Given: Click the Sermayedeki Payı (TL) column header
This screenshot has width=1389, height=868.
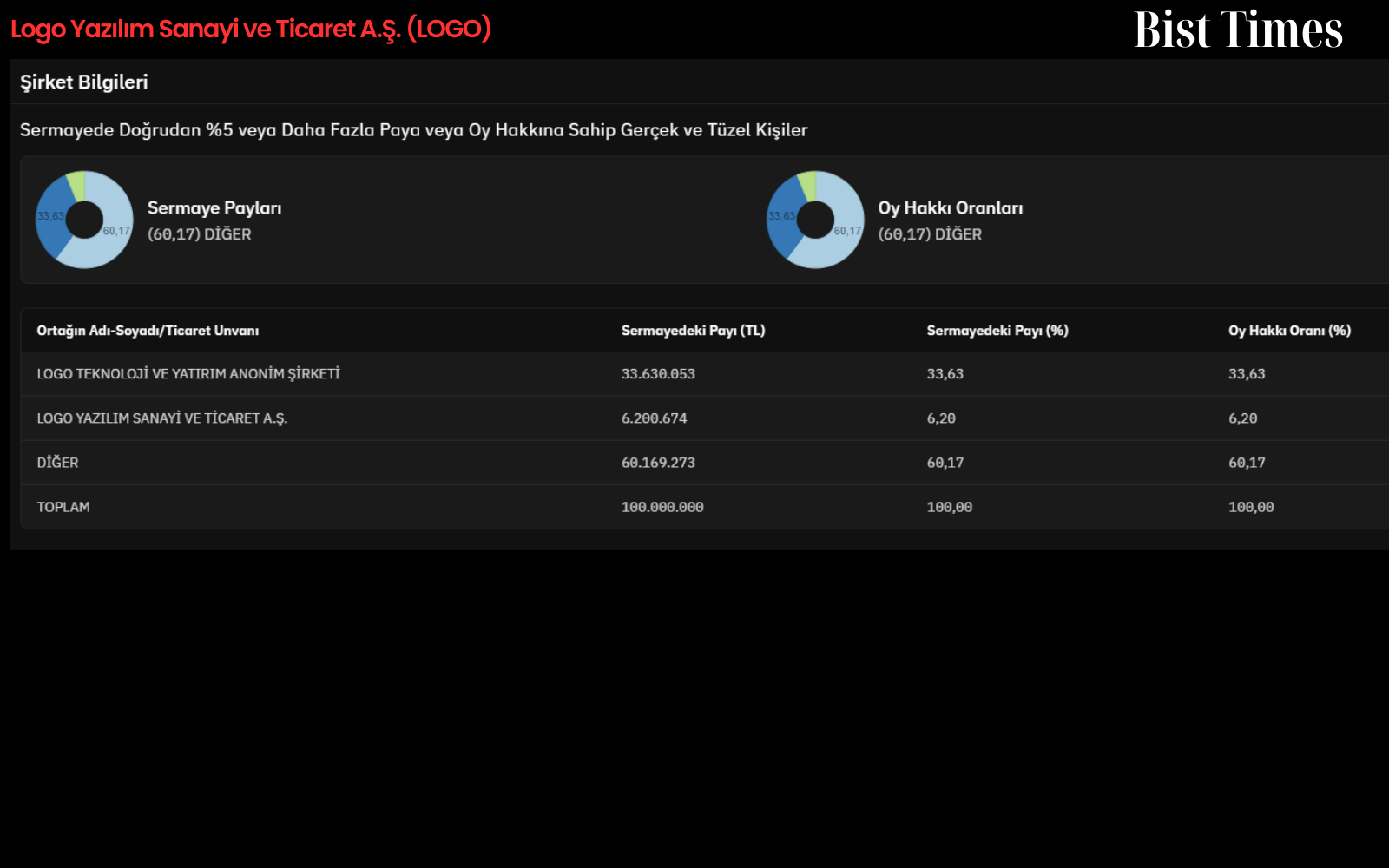Looking at the screenshot, I should (x=694, y=331).
